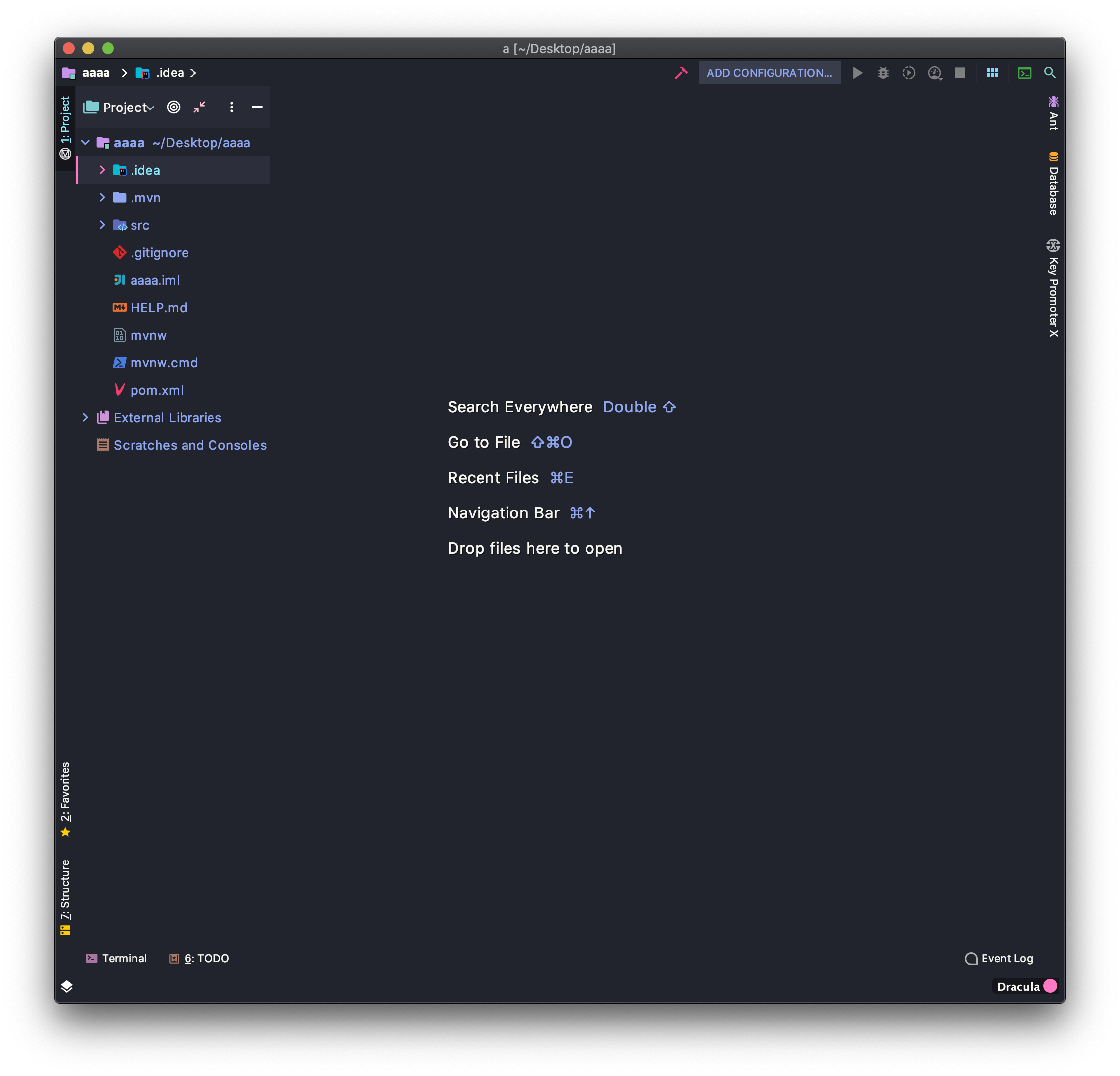Click the pink Dracula theme circle
Image resolution: width=1120 pixels, height=1076 pixels.
(1050, 986)
